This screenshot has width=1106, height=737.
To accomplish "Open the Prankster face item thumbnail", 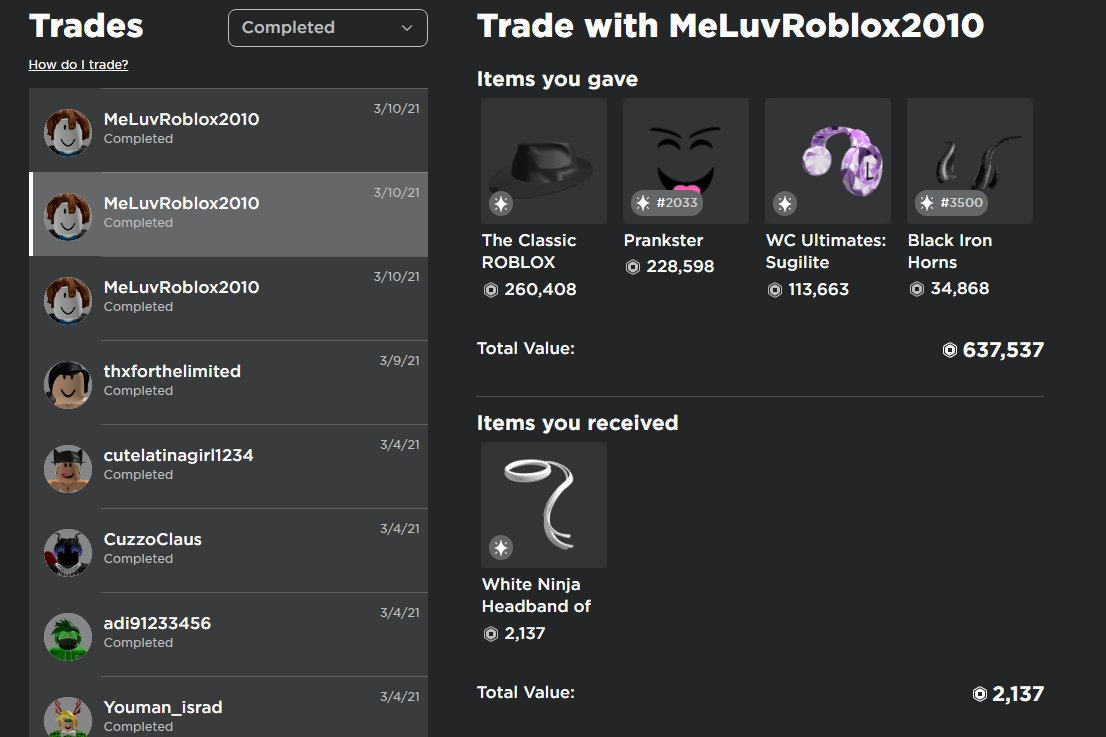I will point(686,161).
